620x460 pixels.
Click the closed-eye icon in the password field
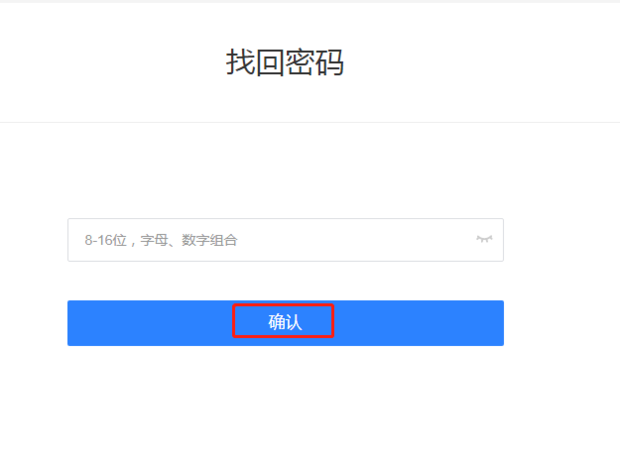coord(484,239)
